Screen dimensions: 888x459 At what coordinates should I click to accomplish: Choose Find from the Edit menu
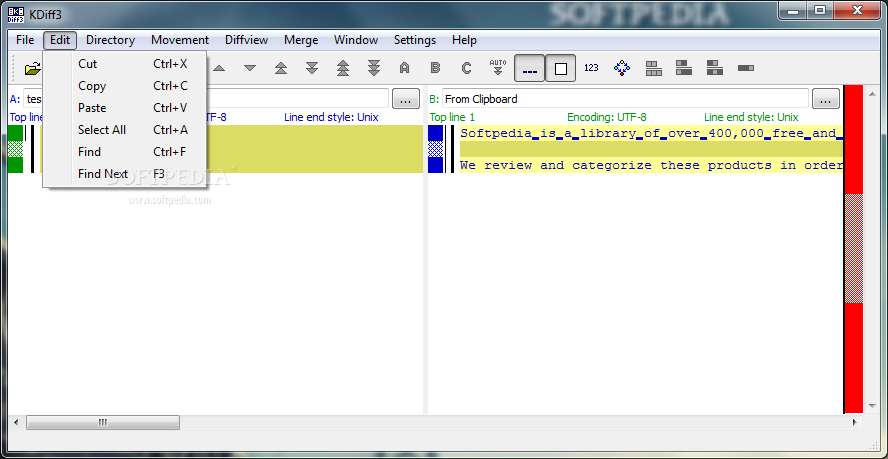[125, 152]
